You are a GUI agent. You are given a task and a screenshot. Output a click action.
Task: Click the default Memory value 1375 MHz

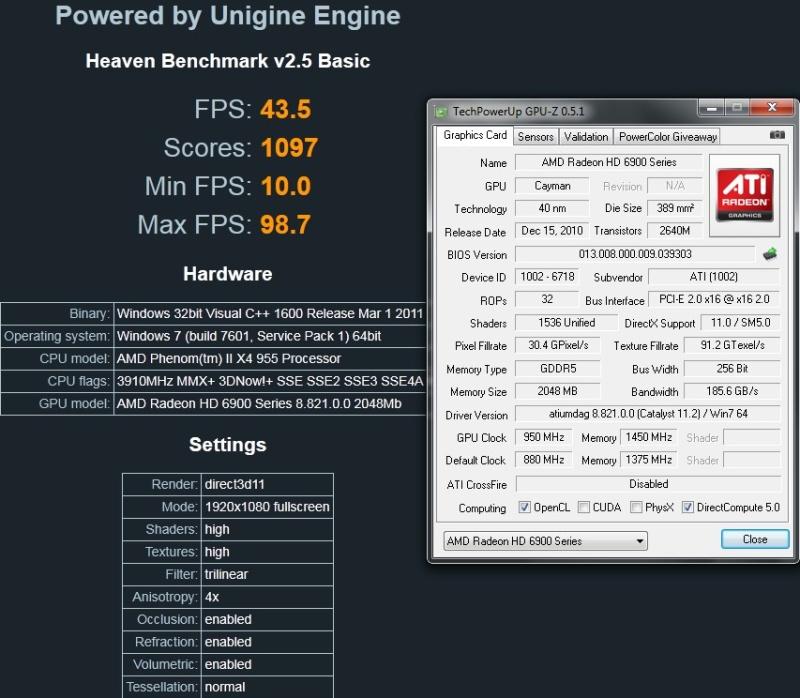[648, 460]
